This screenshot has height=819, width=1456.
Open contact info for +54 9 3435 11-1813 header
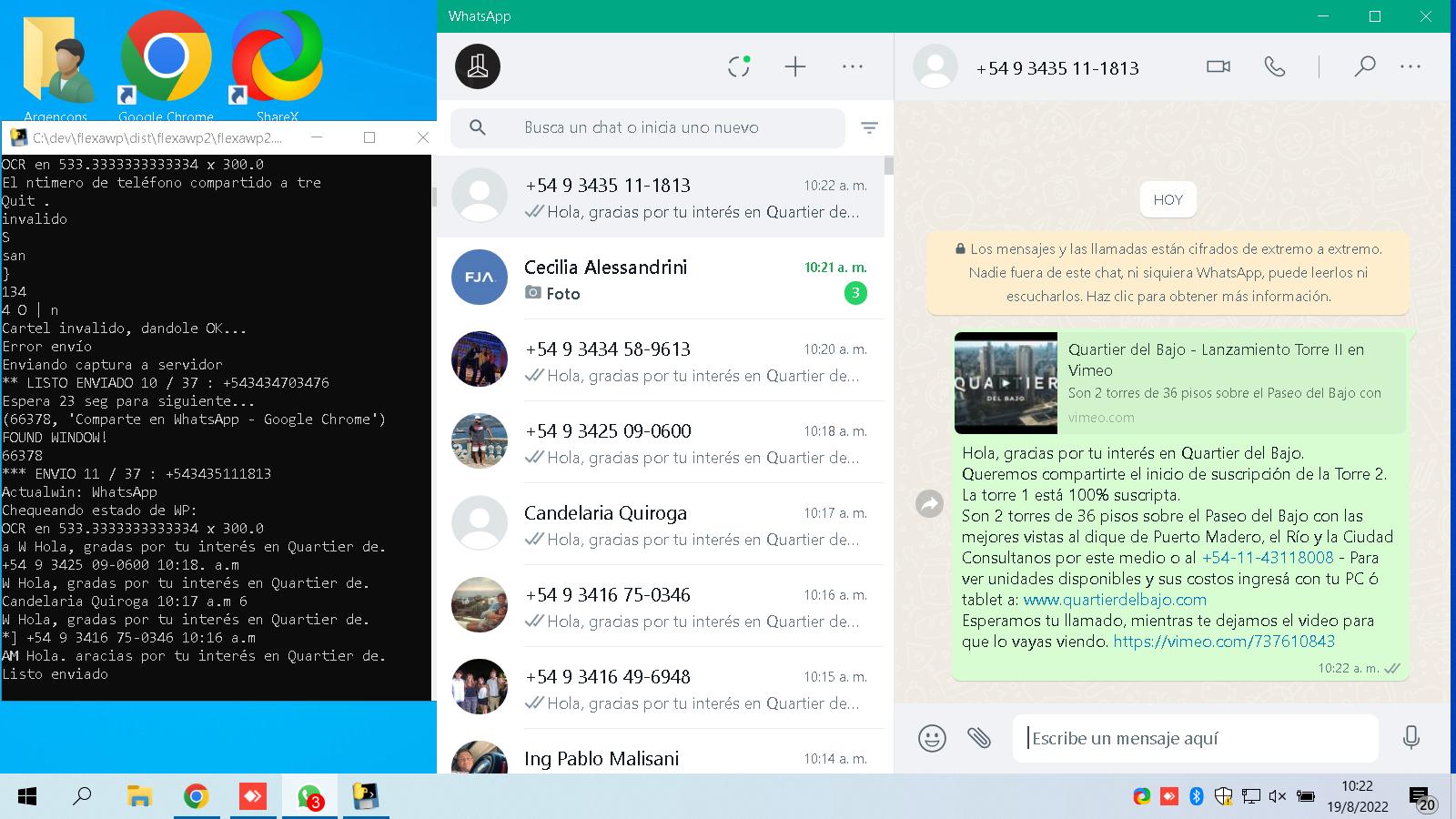point(1057,68)
